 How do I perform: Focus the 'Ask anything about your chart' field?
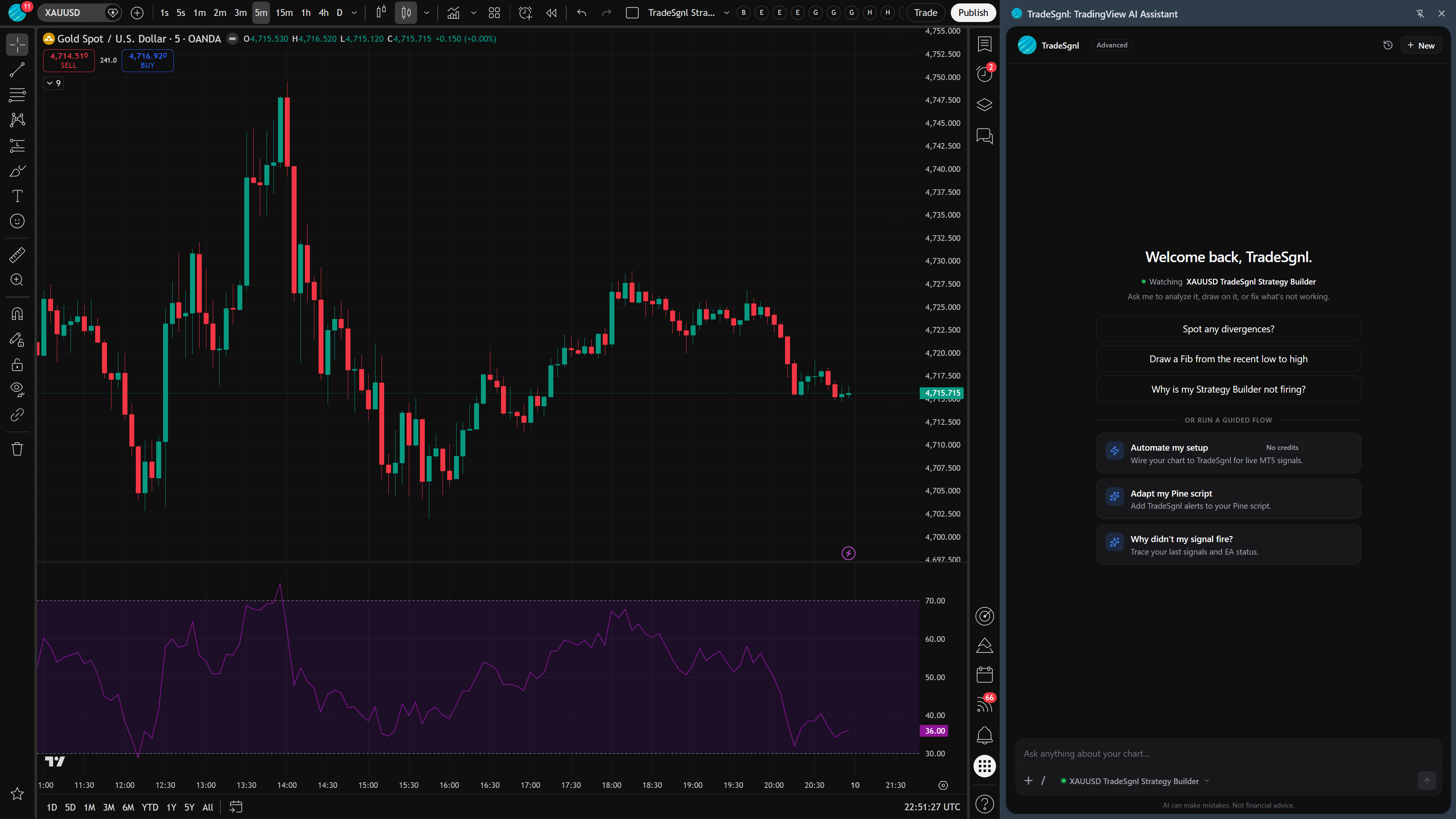click(x=1228, y=753)
